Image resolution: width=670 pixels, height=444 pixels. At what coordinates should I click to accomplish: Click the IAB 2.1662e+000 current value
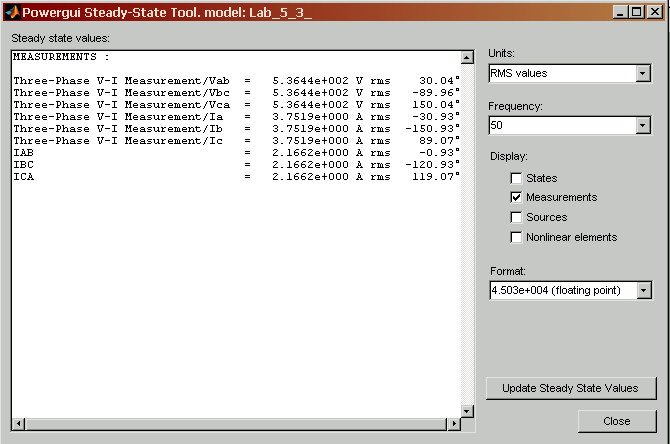coord(310,153)
